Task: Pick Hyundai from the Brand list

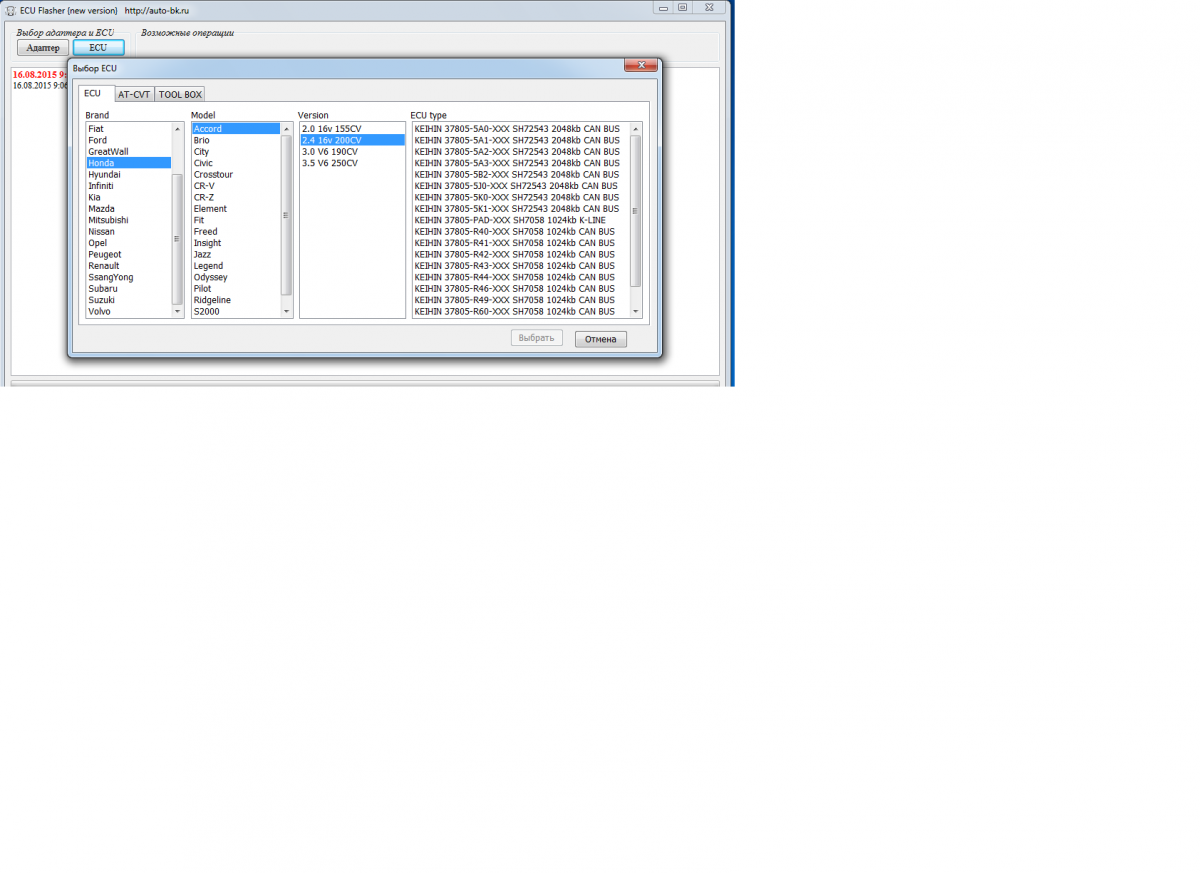Action: [x=128, y=175]
